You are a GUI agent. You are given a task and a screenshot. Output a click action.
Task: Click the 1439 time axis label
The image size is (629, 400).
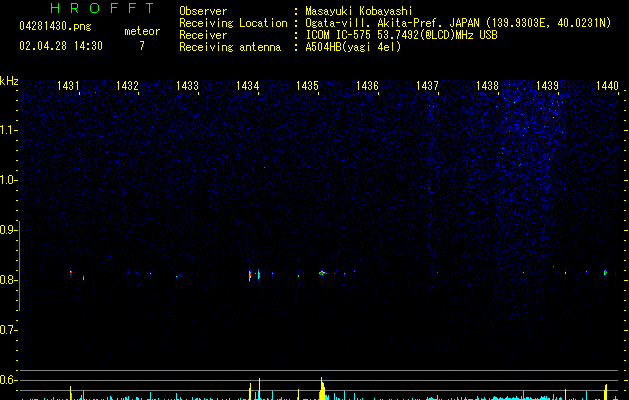click(x=547, y=86)
